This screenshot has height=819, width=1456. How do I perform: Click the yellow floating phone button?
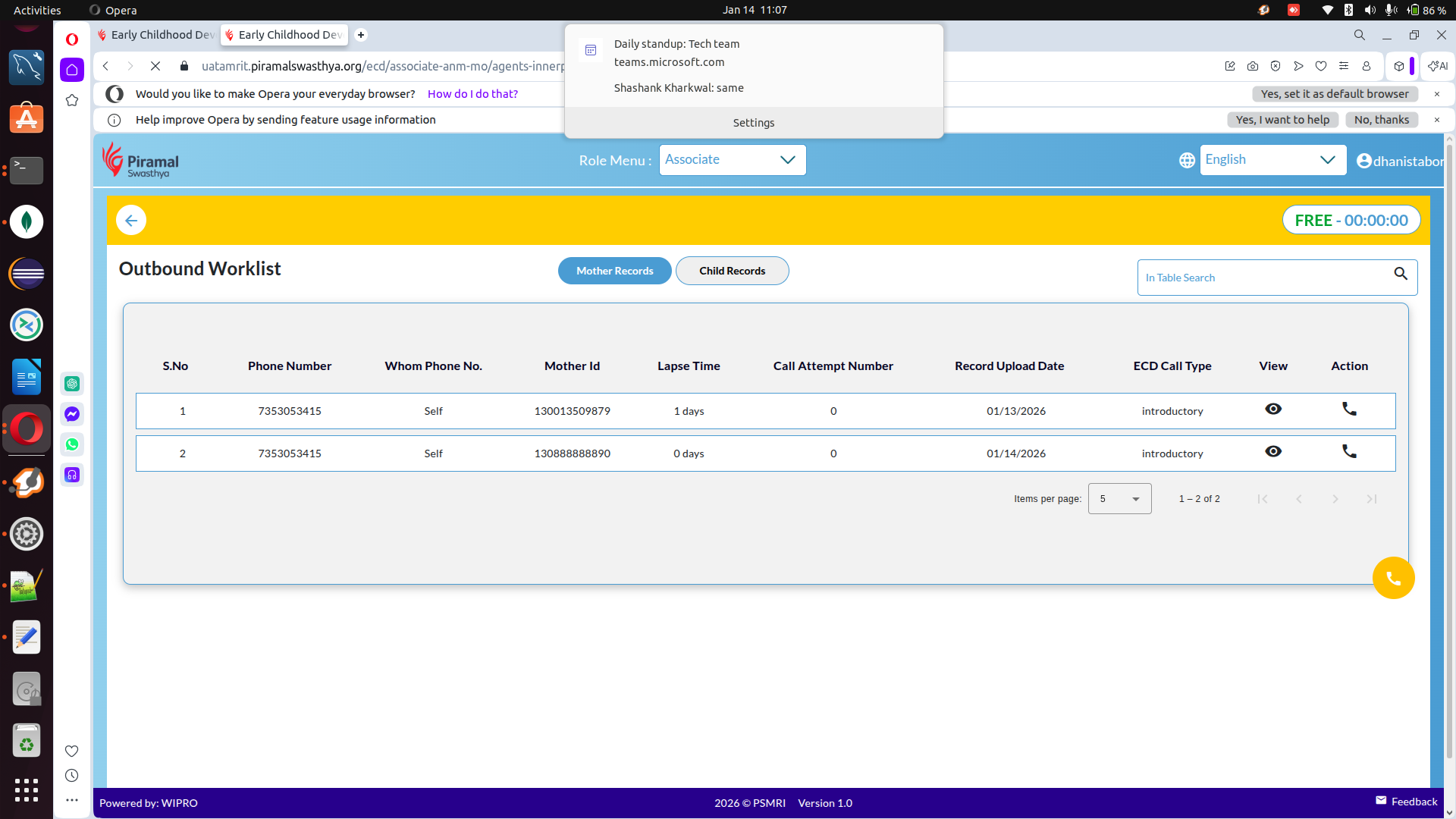[x=1393, y=579]
